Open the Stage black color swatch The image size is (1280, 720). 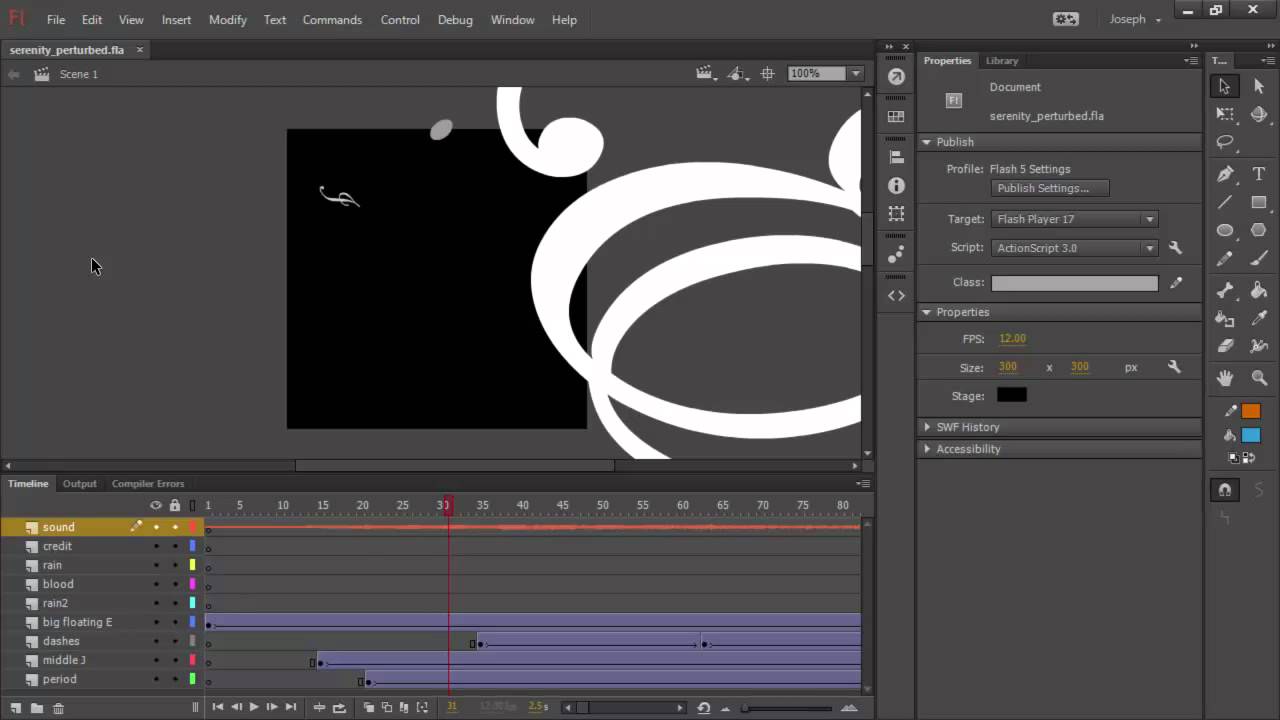[x=1011, y=395]
